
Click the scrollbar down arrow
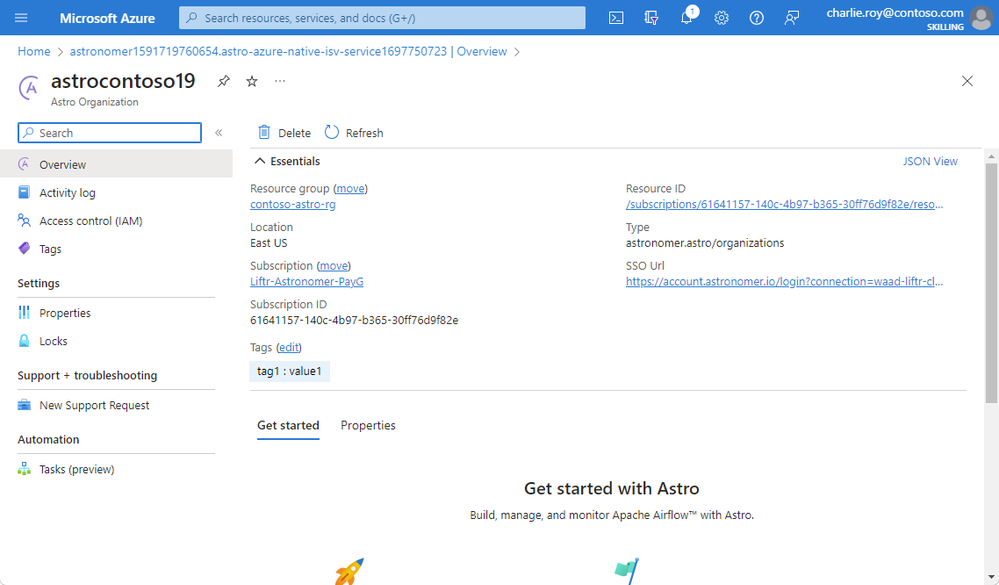click(x=991, y=577)
